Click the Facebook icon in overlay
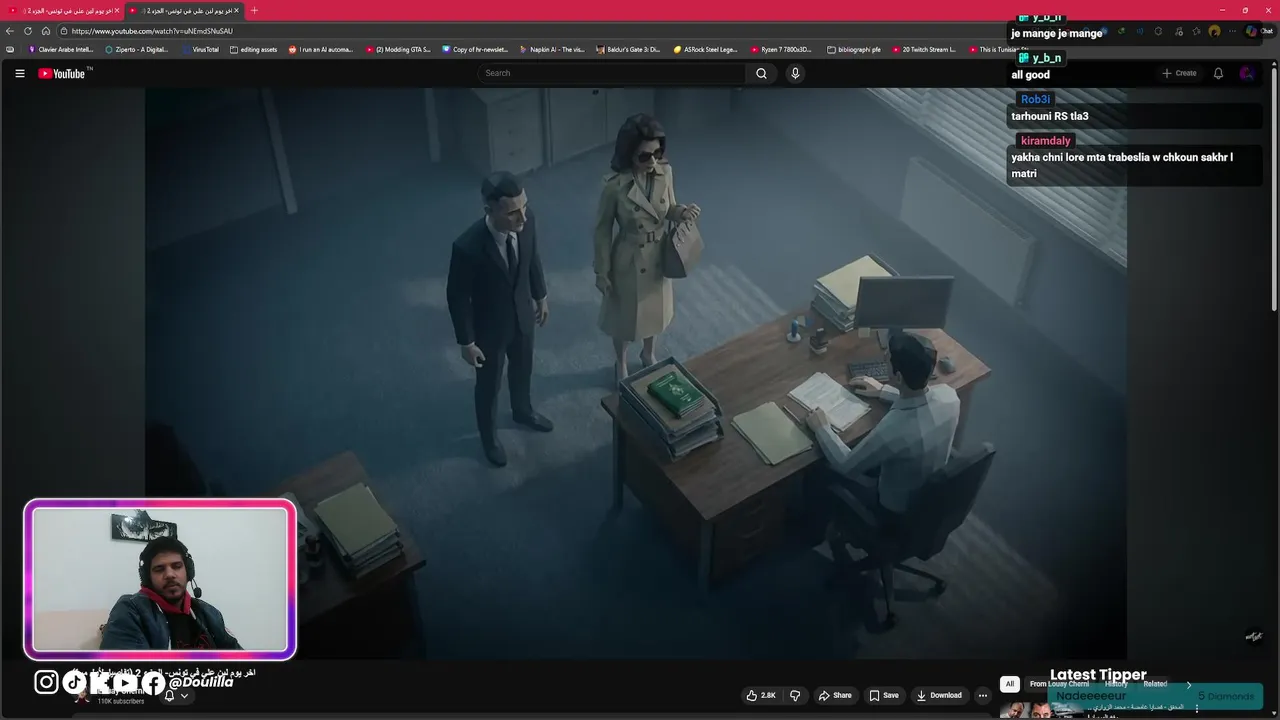Viewport: 1280px width, 720px height. [153, 682]
